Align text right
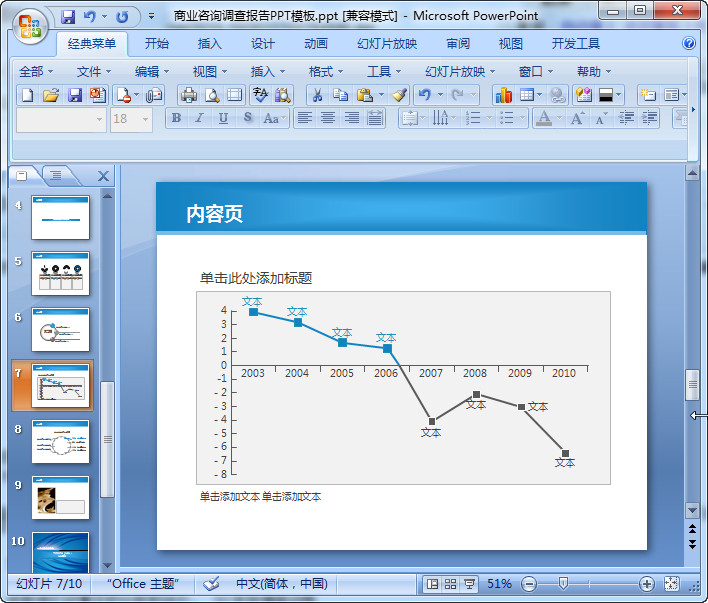Screen dimensions: 708x603 (352, 118)
